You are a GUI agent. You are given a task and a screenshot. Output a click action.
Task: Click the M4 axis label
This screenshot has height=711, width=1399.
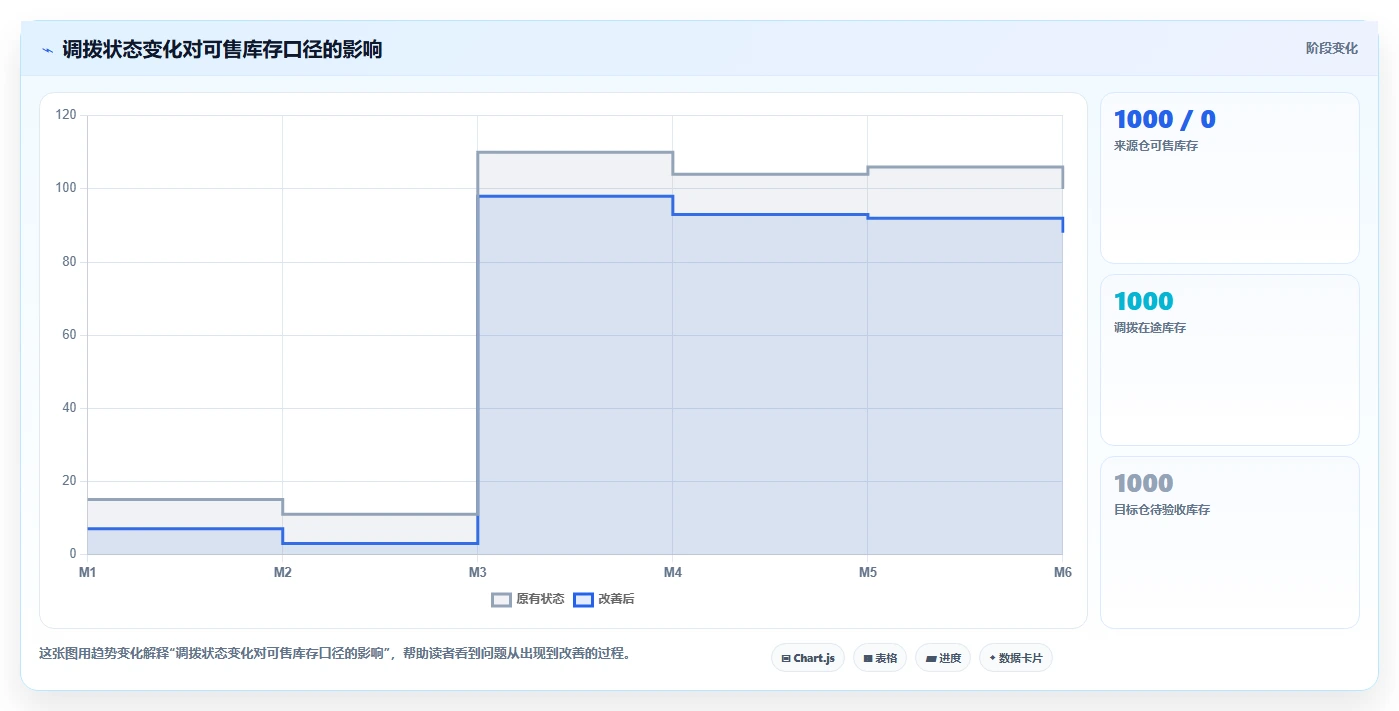(x=673, y=572)
